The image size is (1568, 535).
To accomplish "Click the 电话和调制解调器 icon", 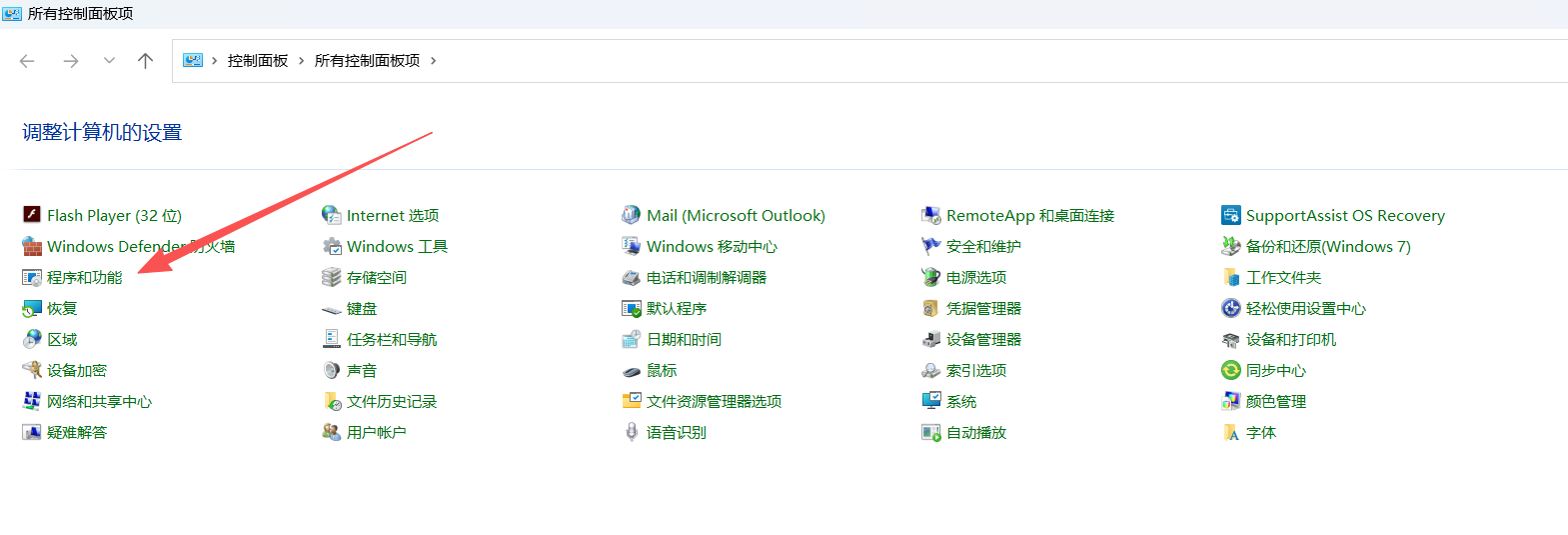I will (x=632, y=277).
